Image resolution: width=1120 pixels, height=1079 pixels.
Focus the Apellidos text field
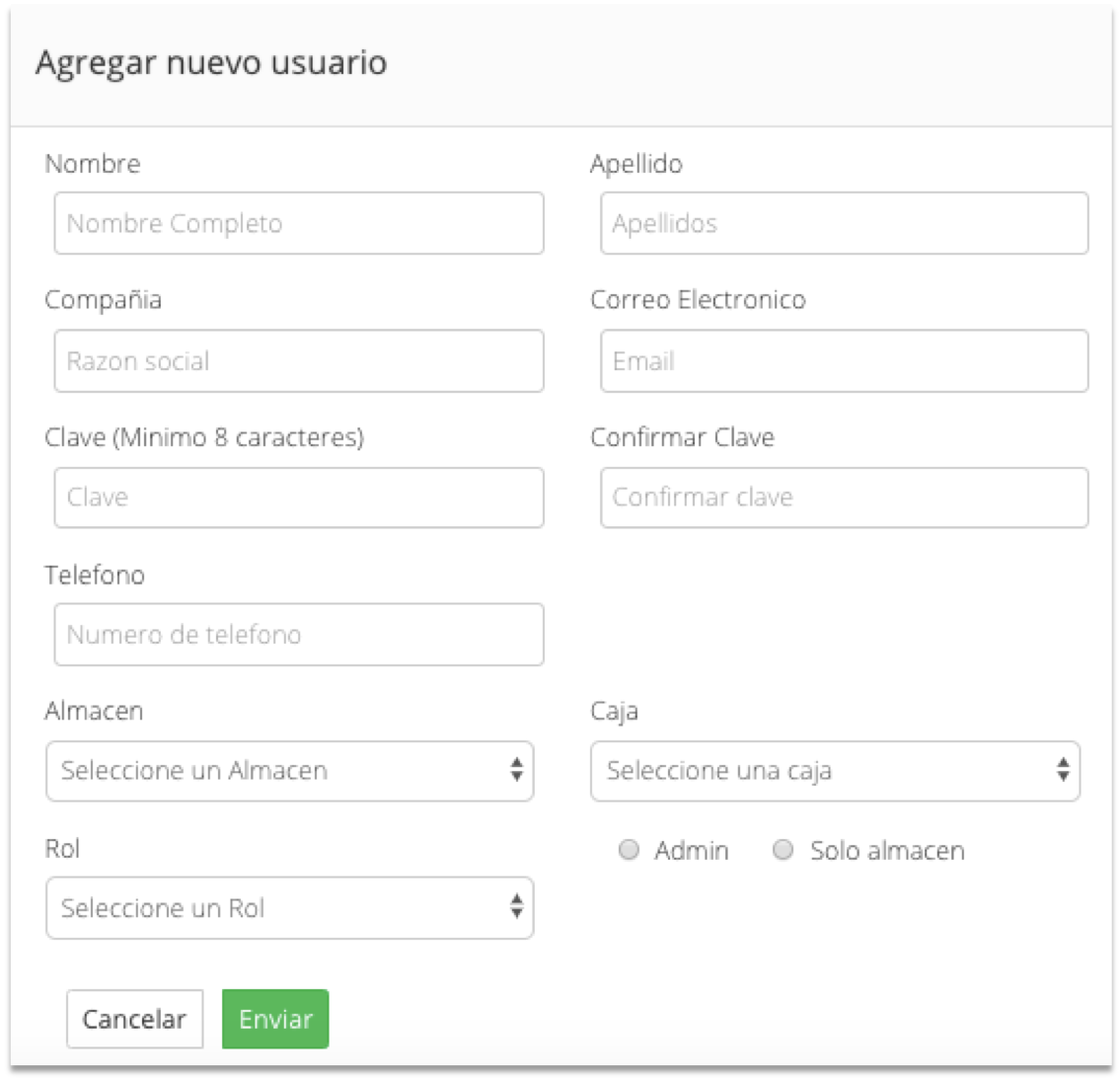click(845, 223)
